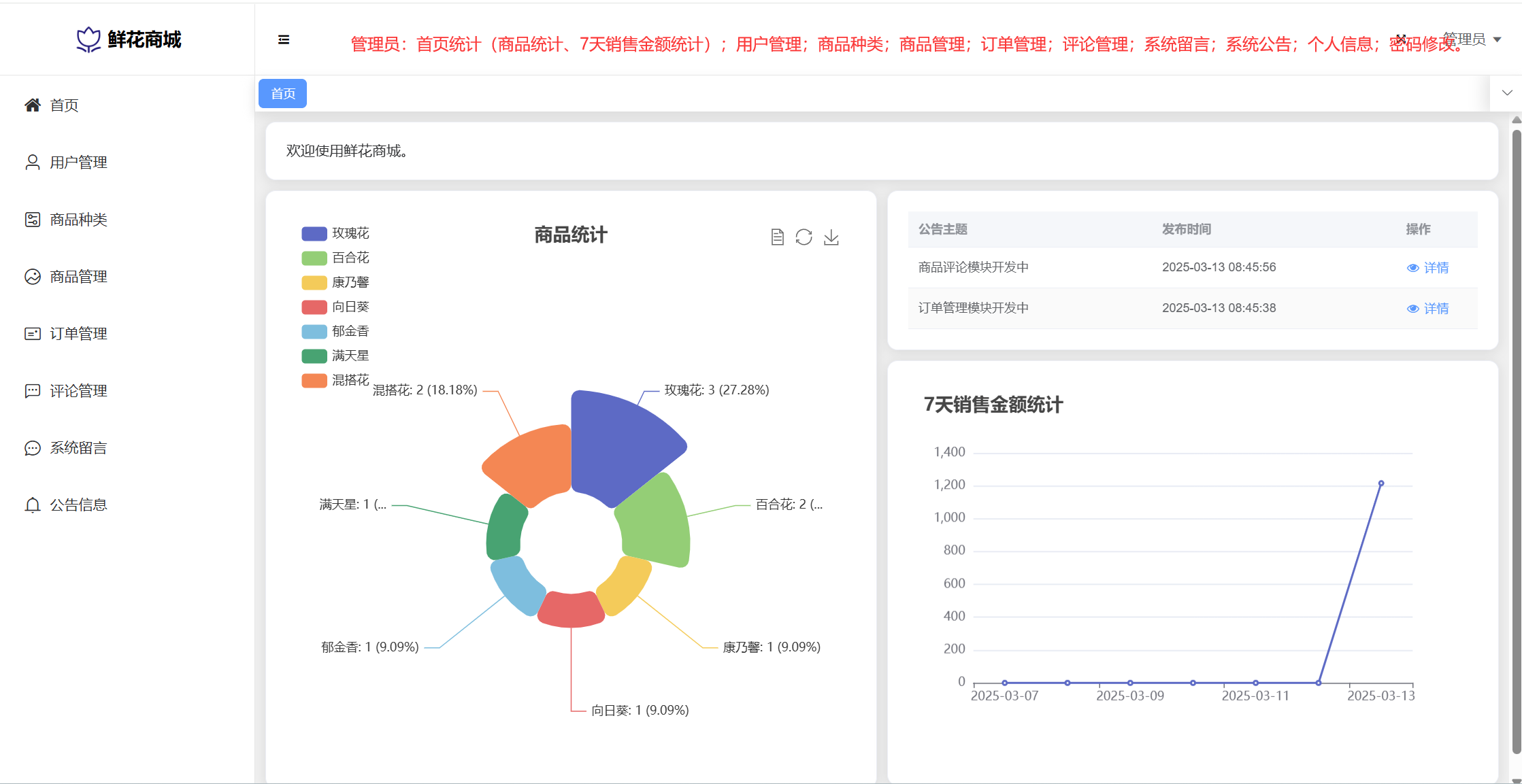This screenshot has height=784, width=1522.
Task: View 详情 for 订单管理模块开发中
Action: point(1428,309)
